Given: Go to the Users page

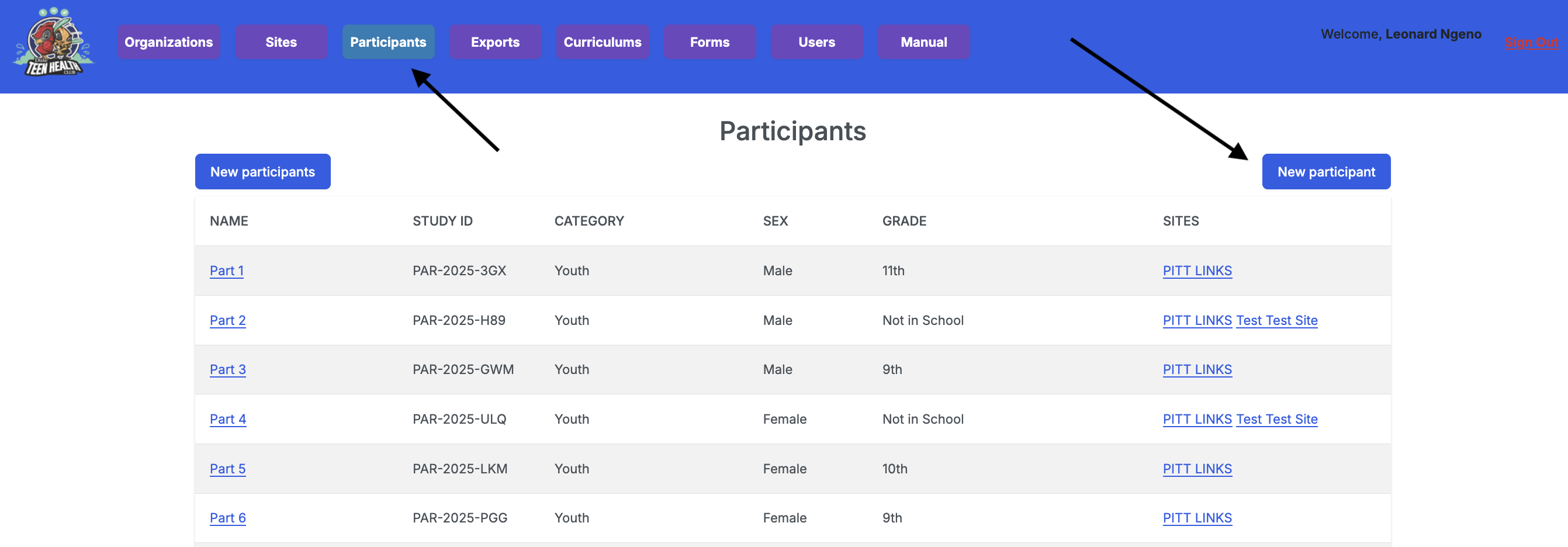Looking at the screenshot, I should tap(817, 42).
